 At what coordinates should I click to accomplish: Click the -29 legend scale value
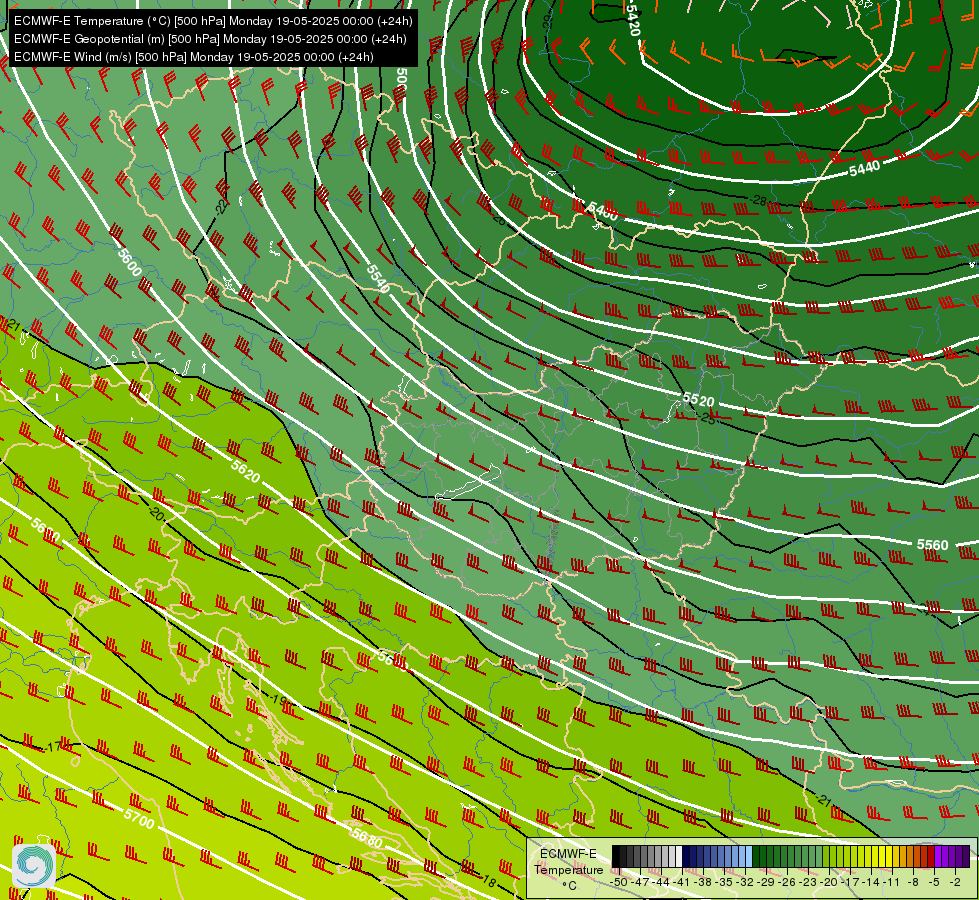pyautogui.click(x=766, y=883)
